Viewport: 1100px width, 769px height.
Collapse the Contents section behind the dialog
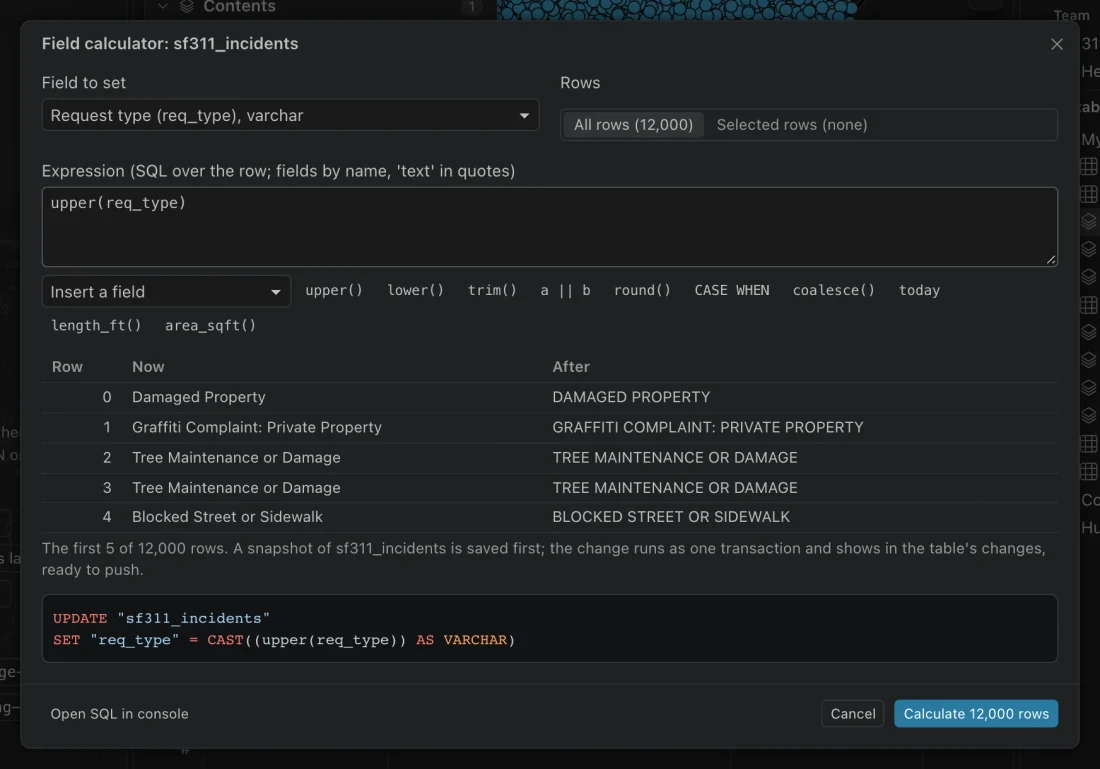pos(163,6)
